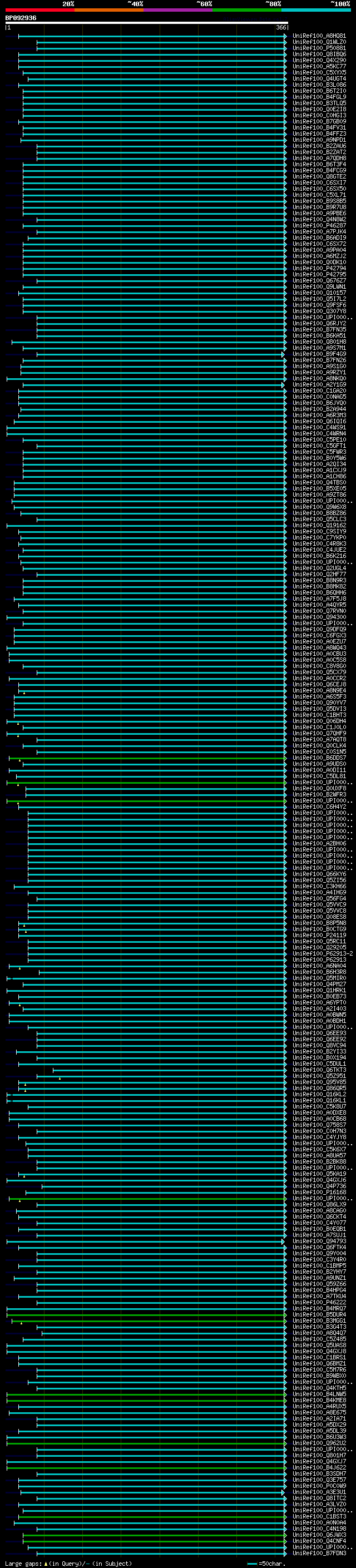Viewport: 356px width, 1568px height.
Task: Open hit UniRef100_P46287
Action: click(x=319, y=226)
